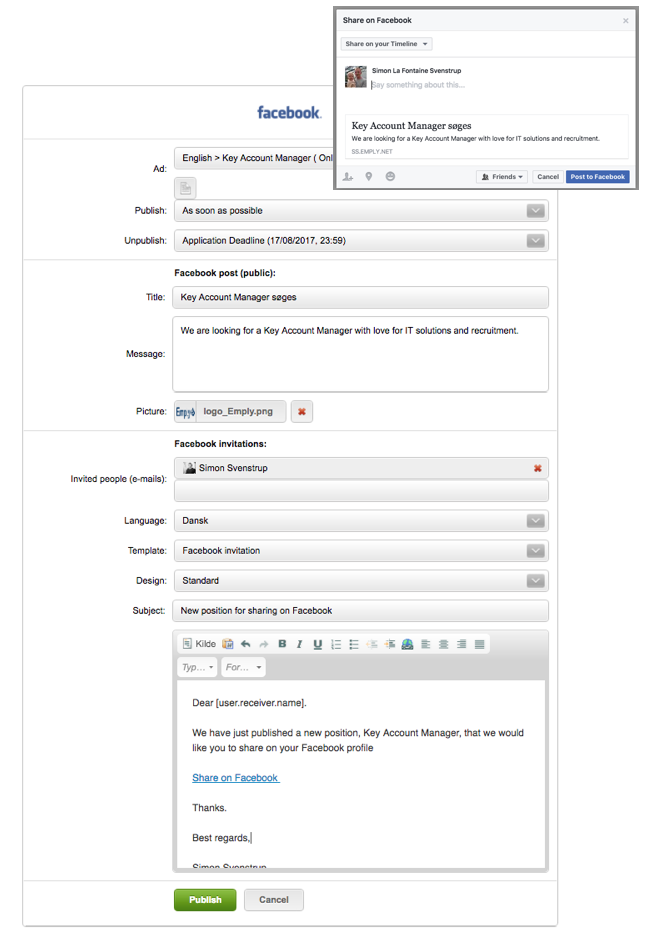669x936 pixels.
Task: Align editor text right
Action: pos(461,644)
